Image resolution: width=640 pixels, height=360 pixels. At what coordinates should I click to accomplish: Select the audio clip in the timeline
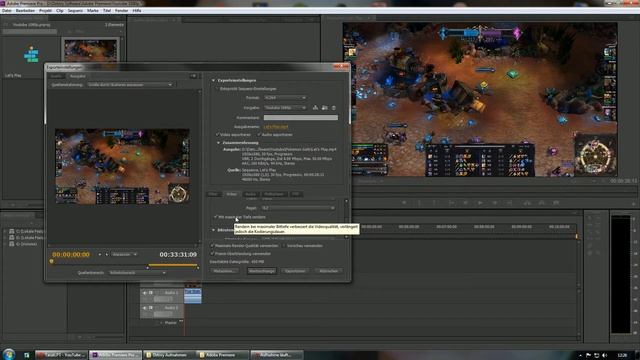tap(193, 296)
